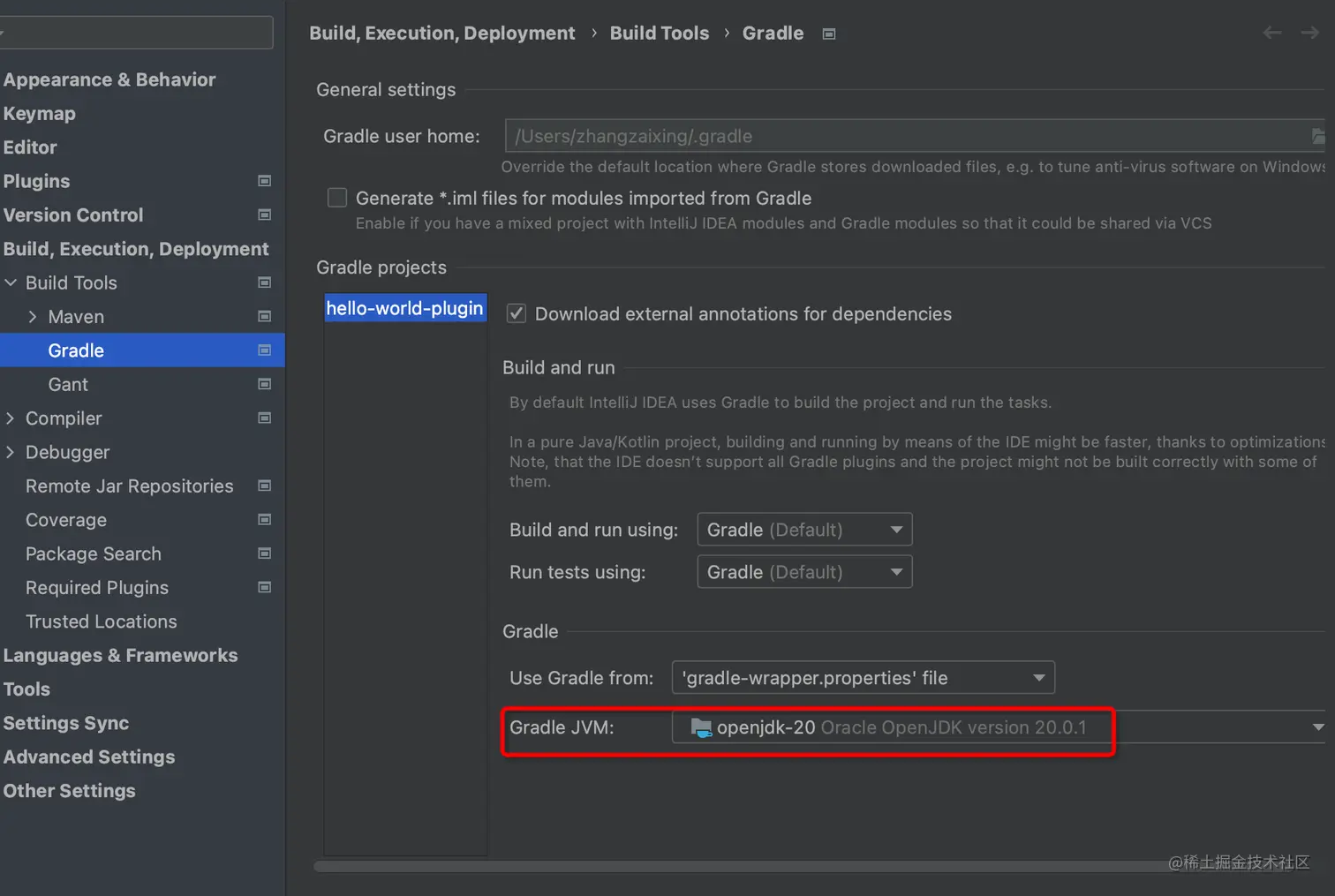This screenshot has width=1335, height=896.
Task: Click the Maven tree row label
Action: [x=76, y=316]
